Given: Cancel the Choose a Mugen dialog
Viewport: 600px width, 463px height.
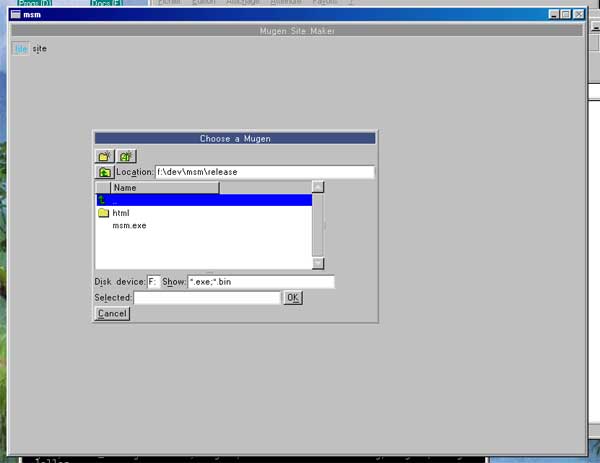Looking at the screenshot, I should pos(112,313).
